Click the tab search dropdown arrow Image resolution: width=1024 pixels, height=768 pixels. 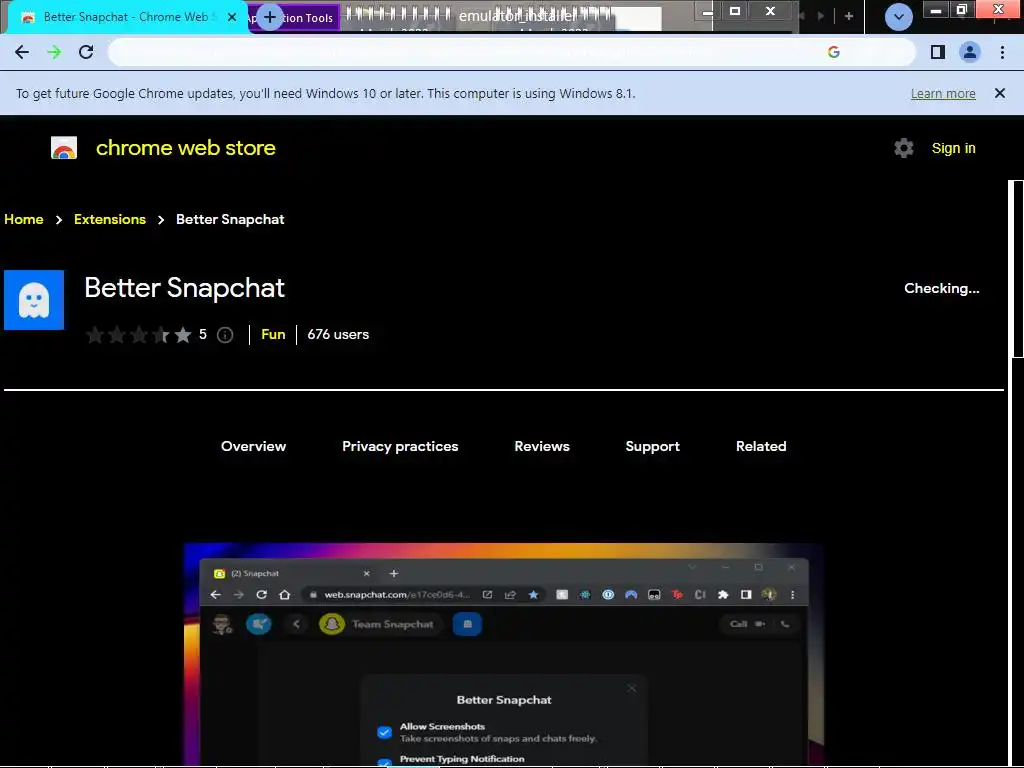click(x=899, y=17)
